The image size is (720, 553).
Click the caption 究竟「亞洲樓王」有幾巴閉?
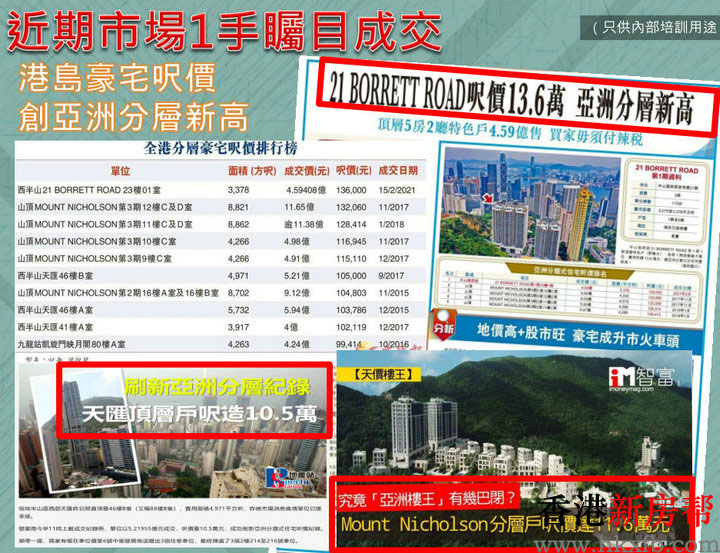[x=427, y=498]
